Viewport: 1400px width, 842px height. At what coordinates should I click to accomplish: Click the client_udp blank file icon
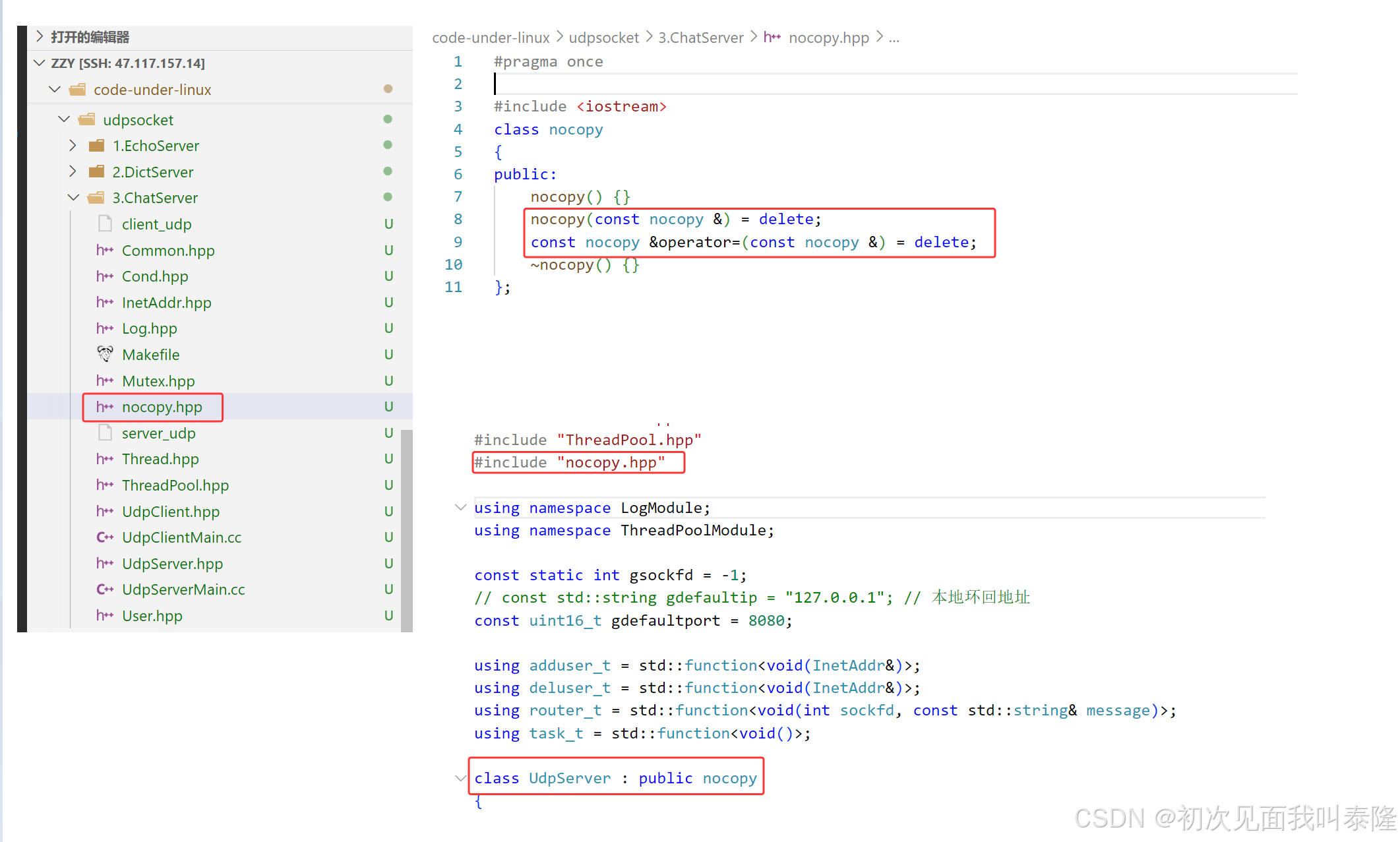(105, 224)
